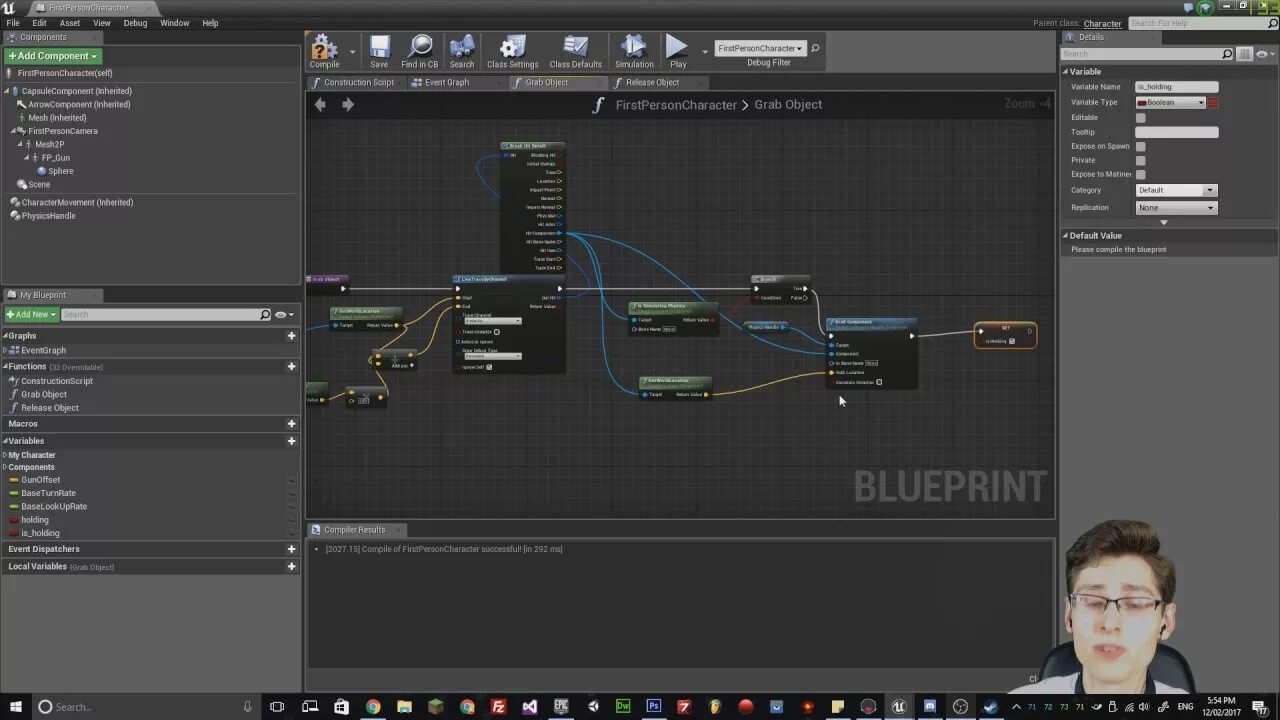This screenshot has width=1280, height=720.
Task: Go back using graph navigation left arrow
Action: 320,104
